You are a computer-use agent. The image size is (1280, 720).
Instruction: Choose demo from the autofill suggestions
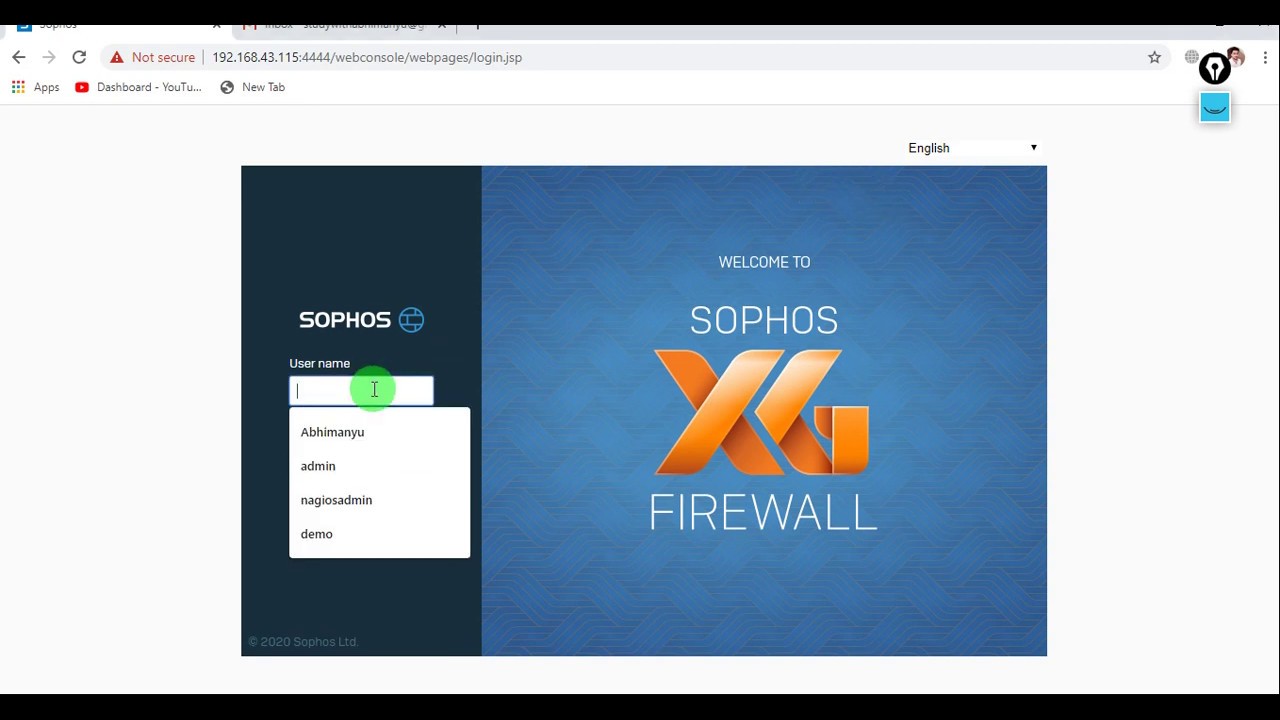coord(379,534)
